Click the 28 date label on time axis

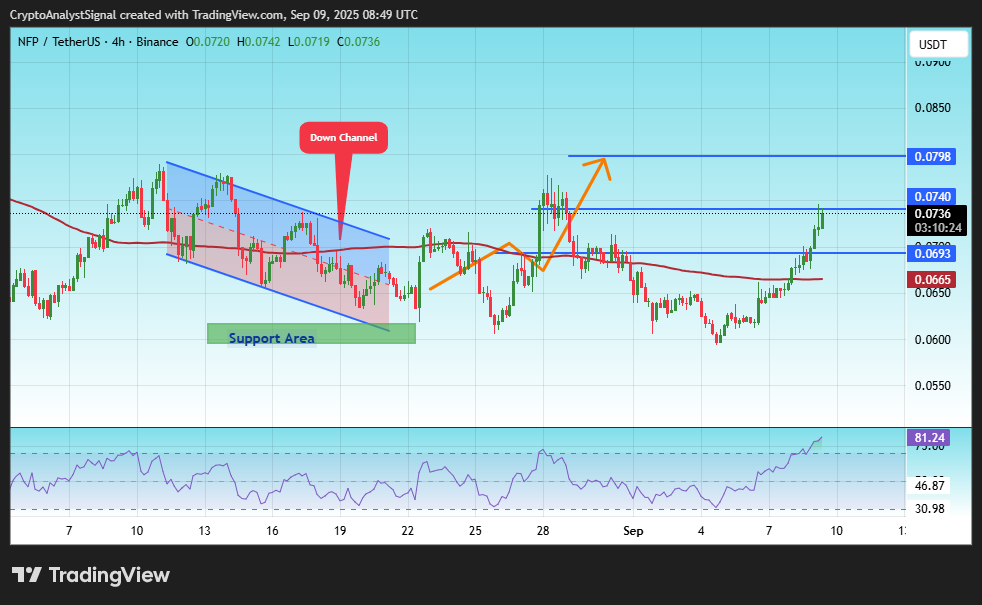coord(542,531)
